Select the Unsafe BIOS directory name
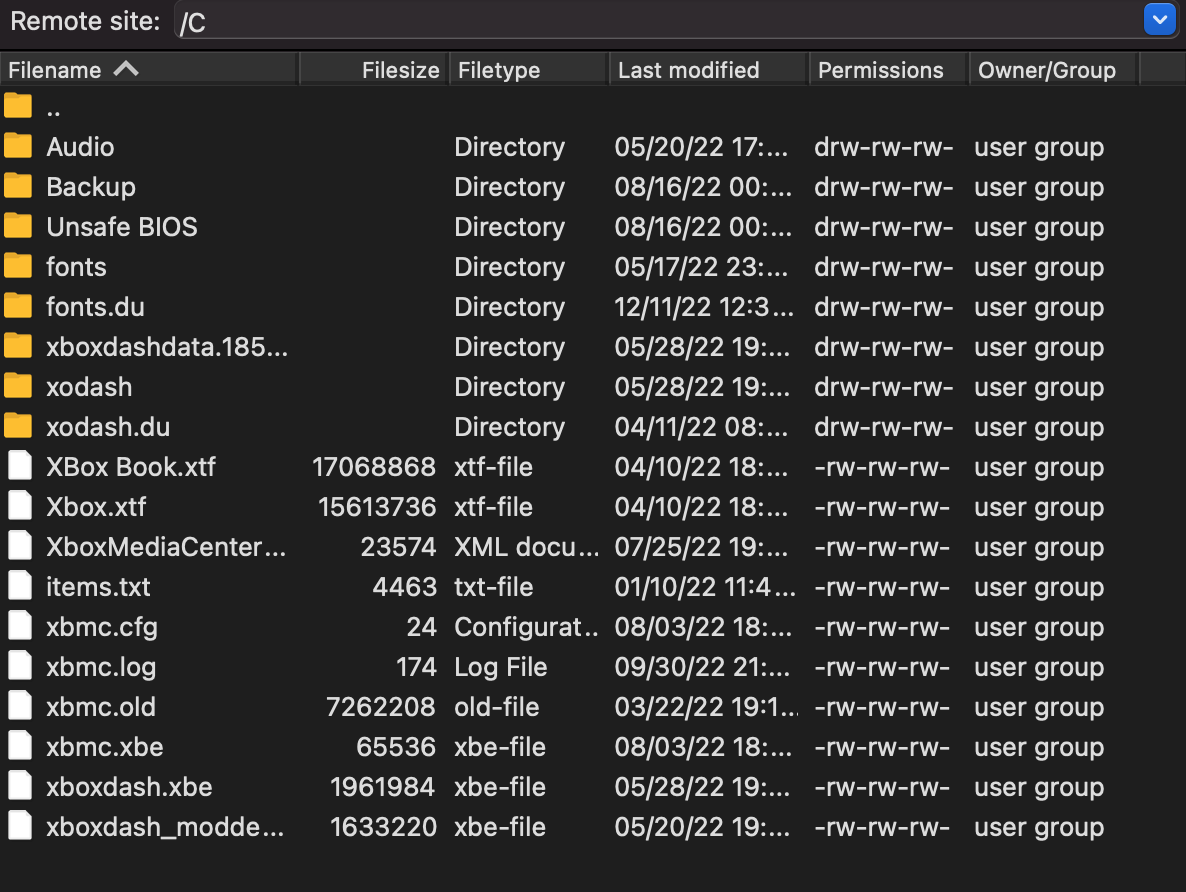The image size is (1186, 892). tap(122, 227)
